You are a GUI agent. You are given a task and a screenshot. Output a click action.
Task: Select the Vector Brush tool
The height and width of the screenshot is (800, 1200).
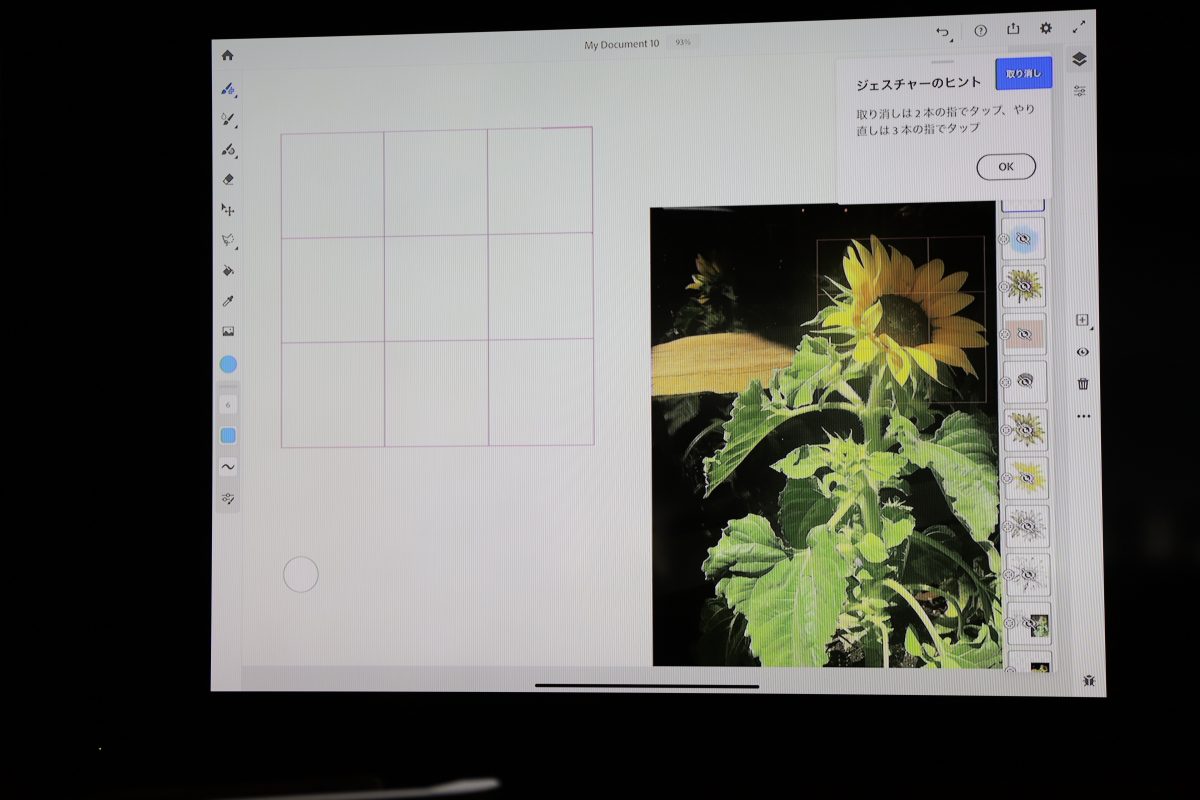coord(228,151)
